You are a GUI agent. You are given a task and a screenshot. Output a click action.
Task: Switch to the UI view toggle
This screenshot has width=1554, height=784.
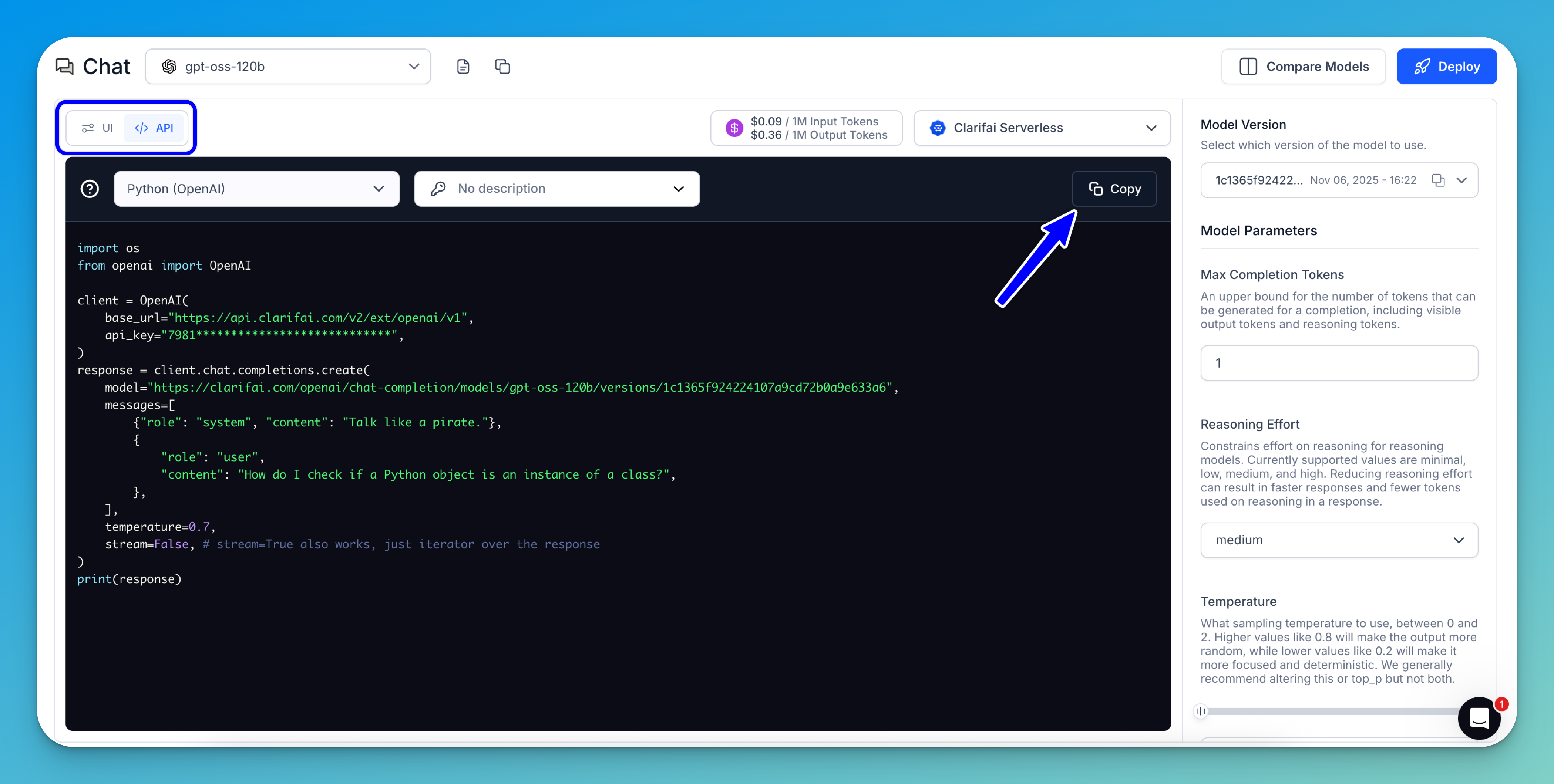pyautogui.click(x=98, y=128)
